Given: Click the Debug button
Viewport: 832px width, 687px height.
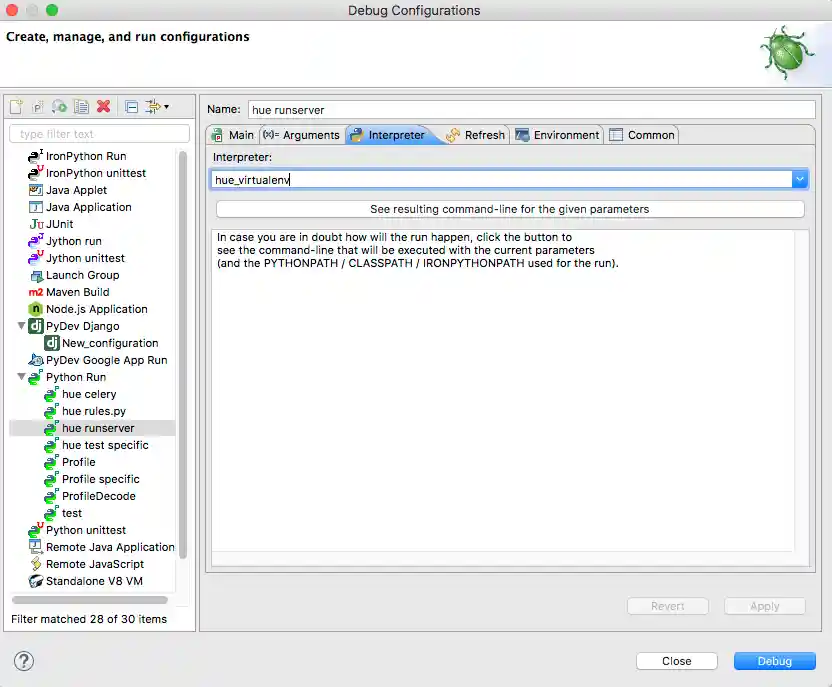Looking at the screenshot, I should (x=775, y=661).
